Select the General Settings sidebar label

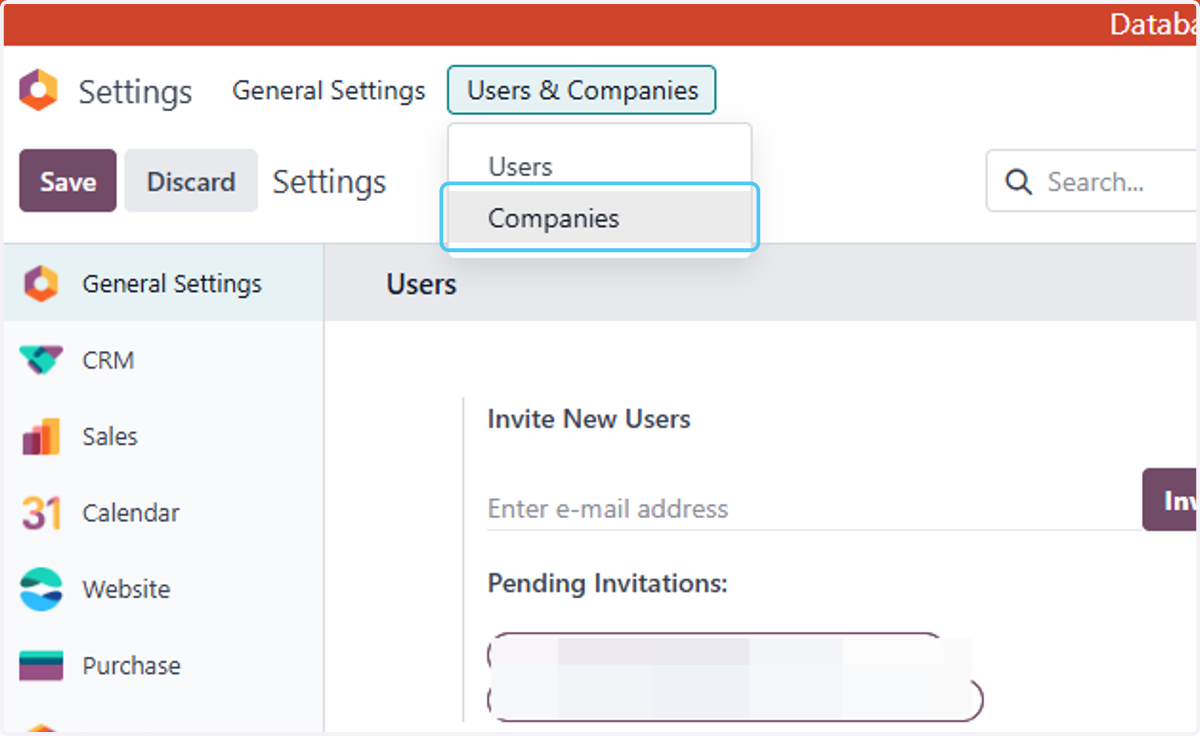[x=172, y=284]
